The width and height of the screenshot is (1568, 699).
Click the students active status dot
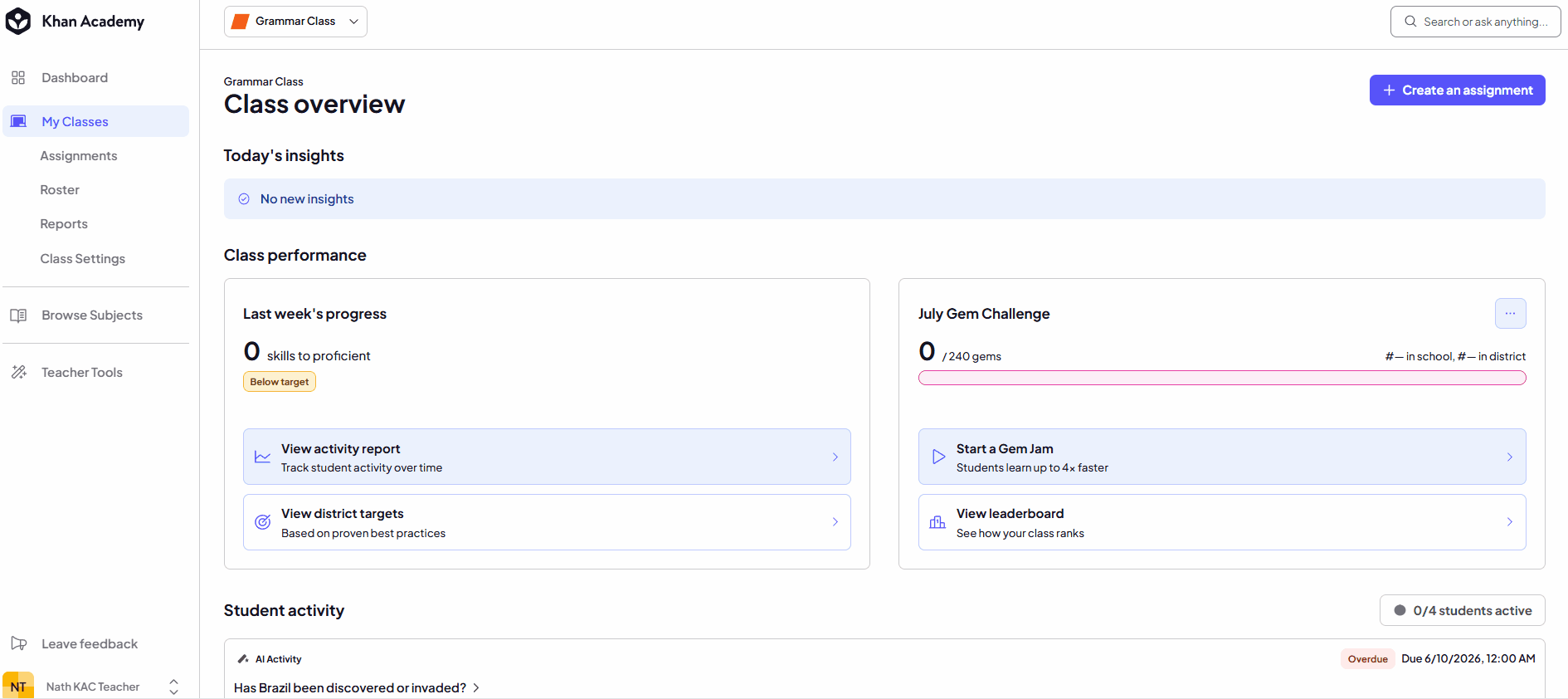pos(1400,610)
